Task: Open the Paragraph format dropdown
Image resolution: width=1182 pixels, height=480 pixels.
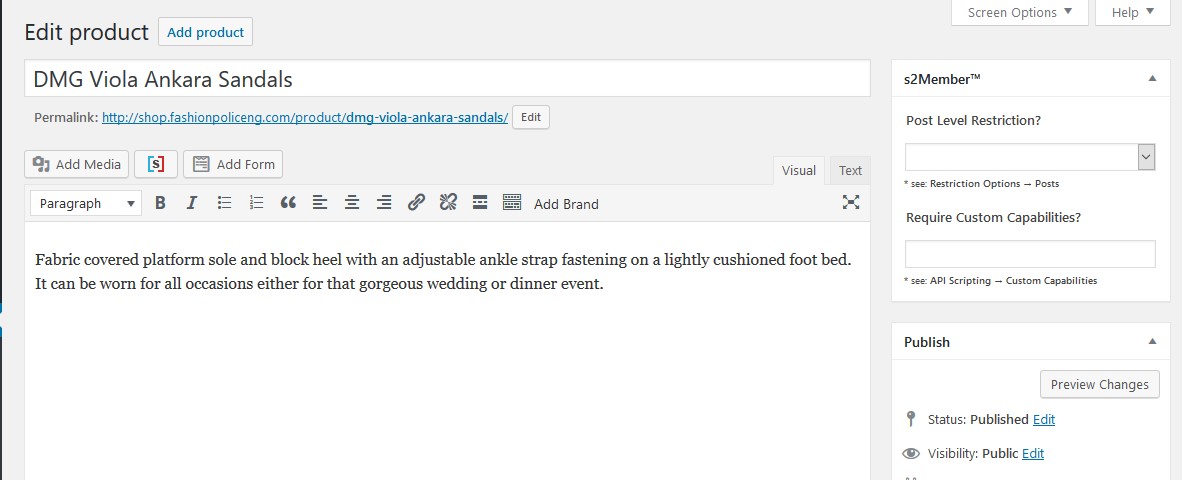Action: point(86,203)
